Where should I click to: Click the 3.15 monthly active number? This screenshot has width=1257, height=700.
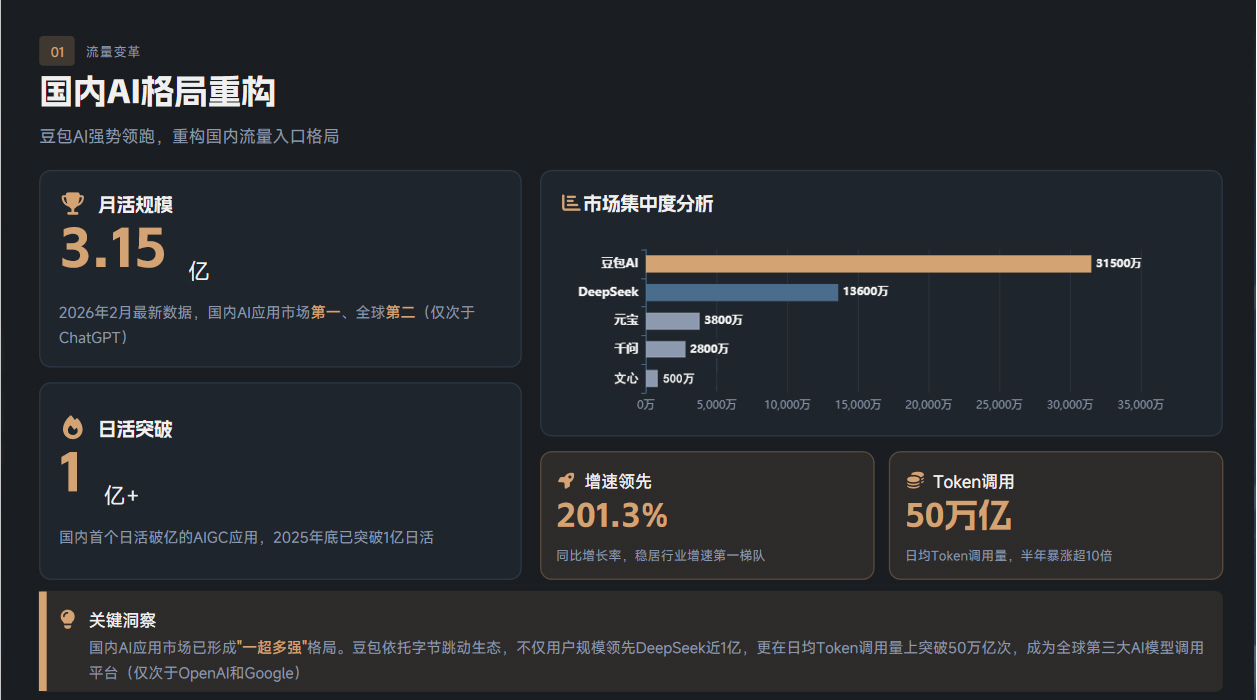(x=112, y=249)
